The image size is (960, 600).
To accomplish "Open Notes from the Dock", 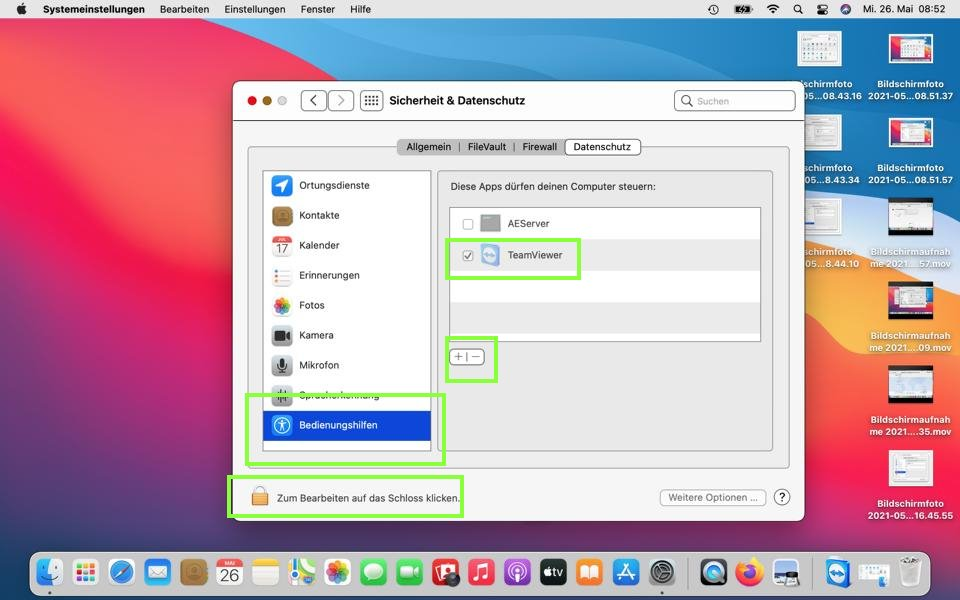I will [x=266, y=573].
